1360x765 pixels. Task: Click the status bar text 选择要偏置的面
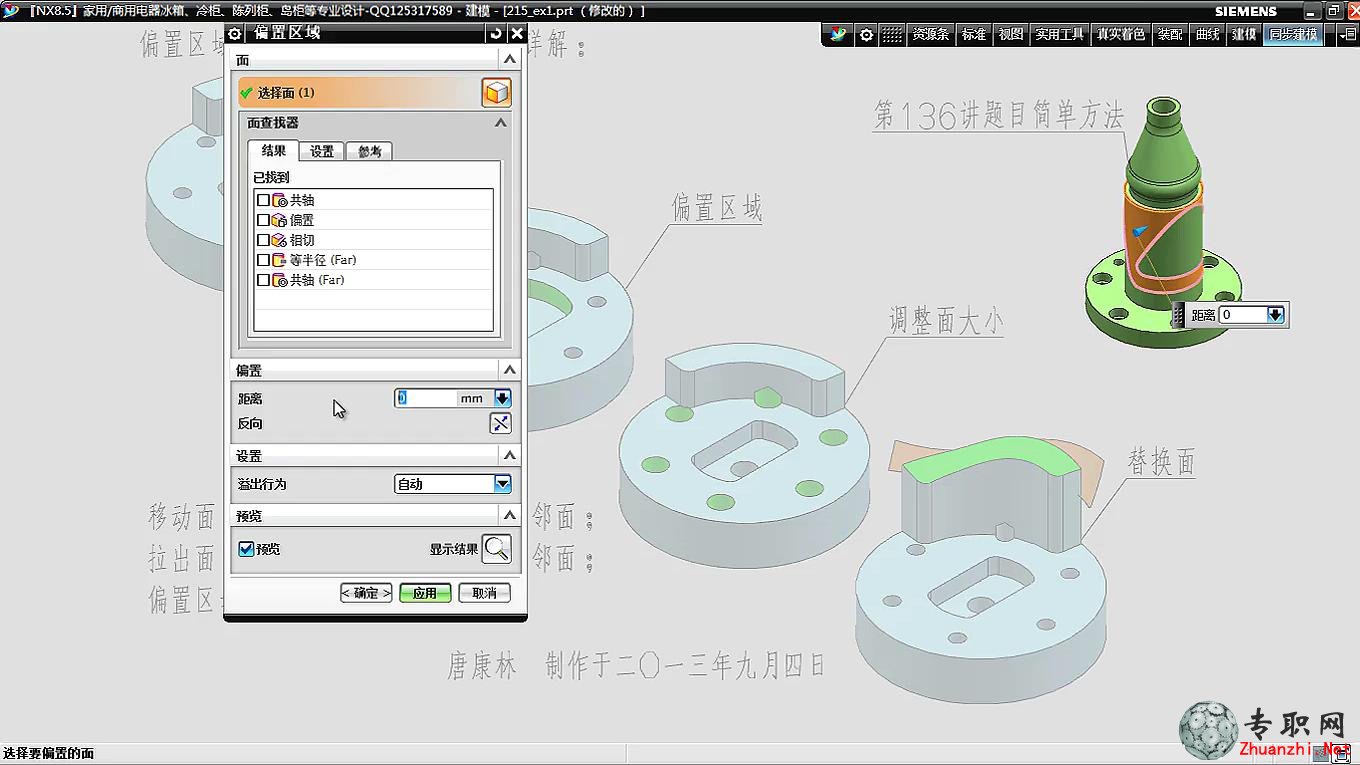click(x=48, y=753)
